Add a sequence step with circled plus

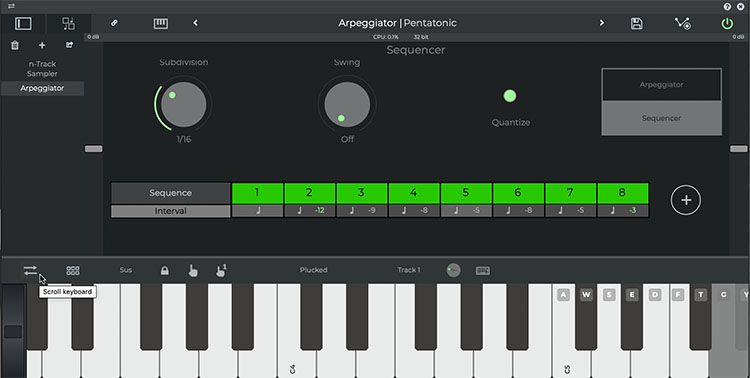686,200
